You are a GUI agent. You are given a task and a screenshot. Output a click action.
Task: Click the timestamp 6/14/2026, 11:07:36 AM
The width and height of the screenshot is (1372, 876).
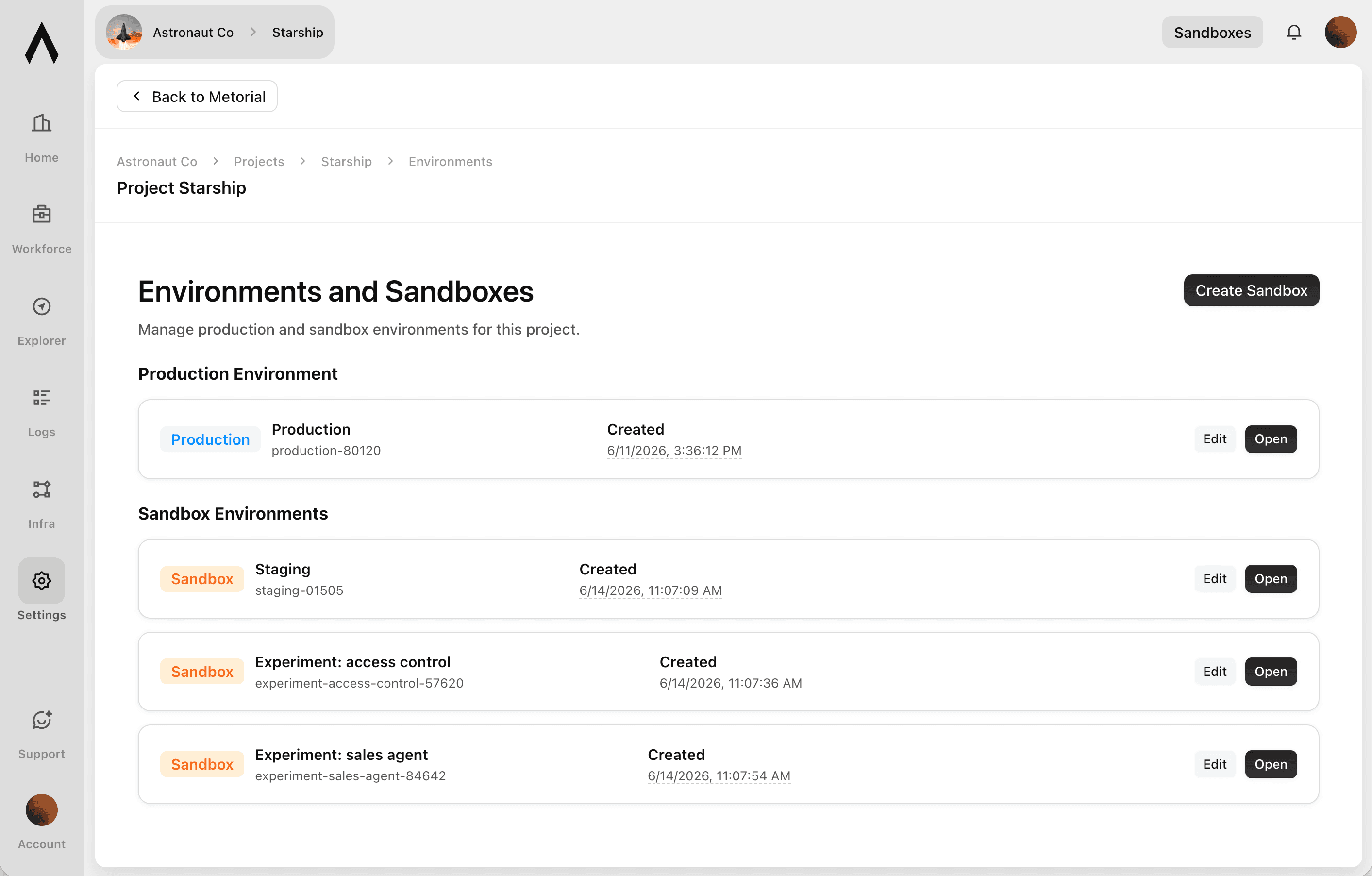click(x=731, y=683)
